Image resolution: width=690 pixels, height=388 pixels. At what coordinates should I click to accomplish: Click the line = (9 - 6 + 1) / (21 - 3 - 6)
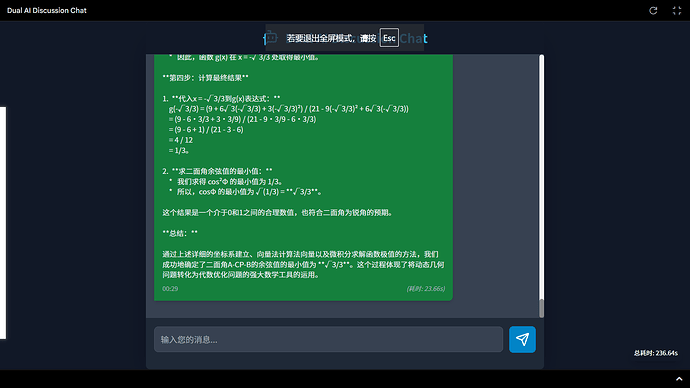(x=206, y=130)
